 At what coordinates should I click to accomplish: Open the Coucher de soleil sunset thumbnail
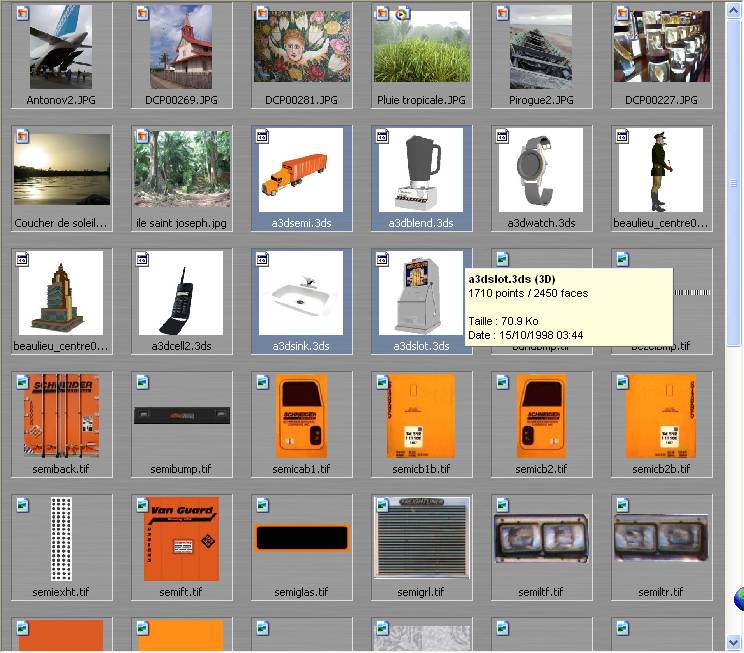coord(62,169)
